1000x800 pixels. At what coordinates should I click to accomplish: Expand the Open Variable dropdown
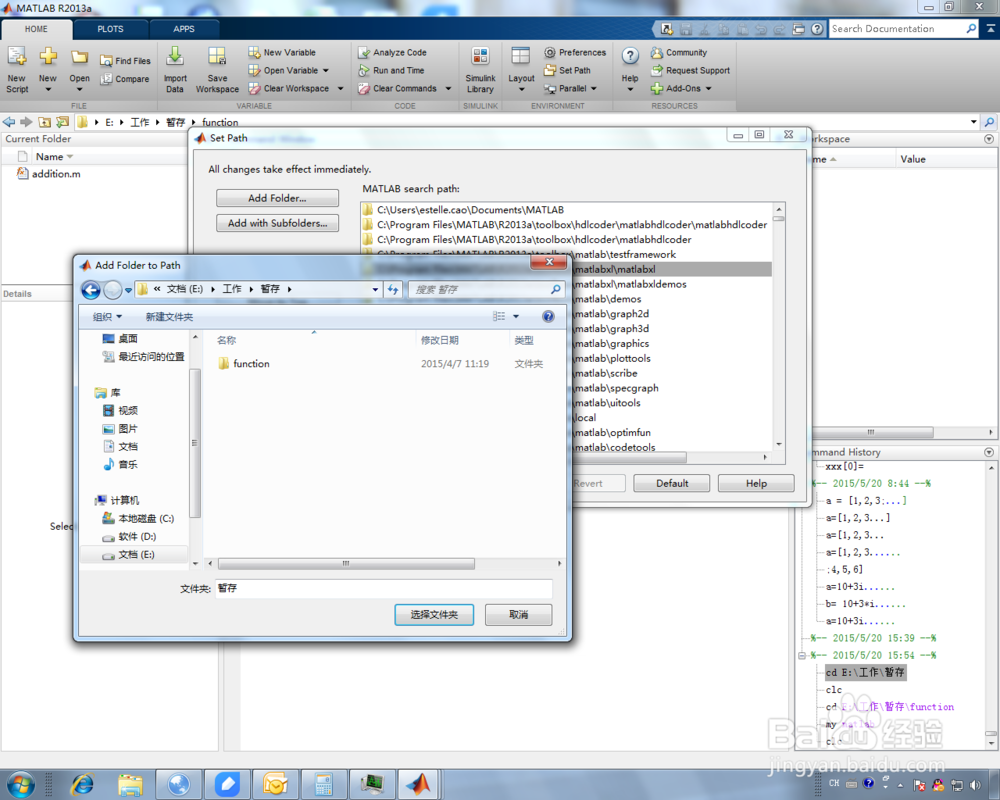[325, 71]
